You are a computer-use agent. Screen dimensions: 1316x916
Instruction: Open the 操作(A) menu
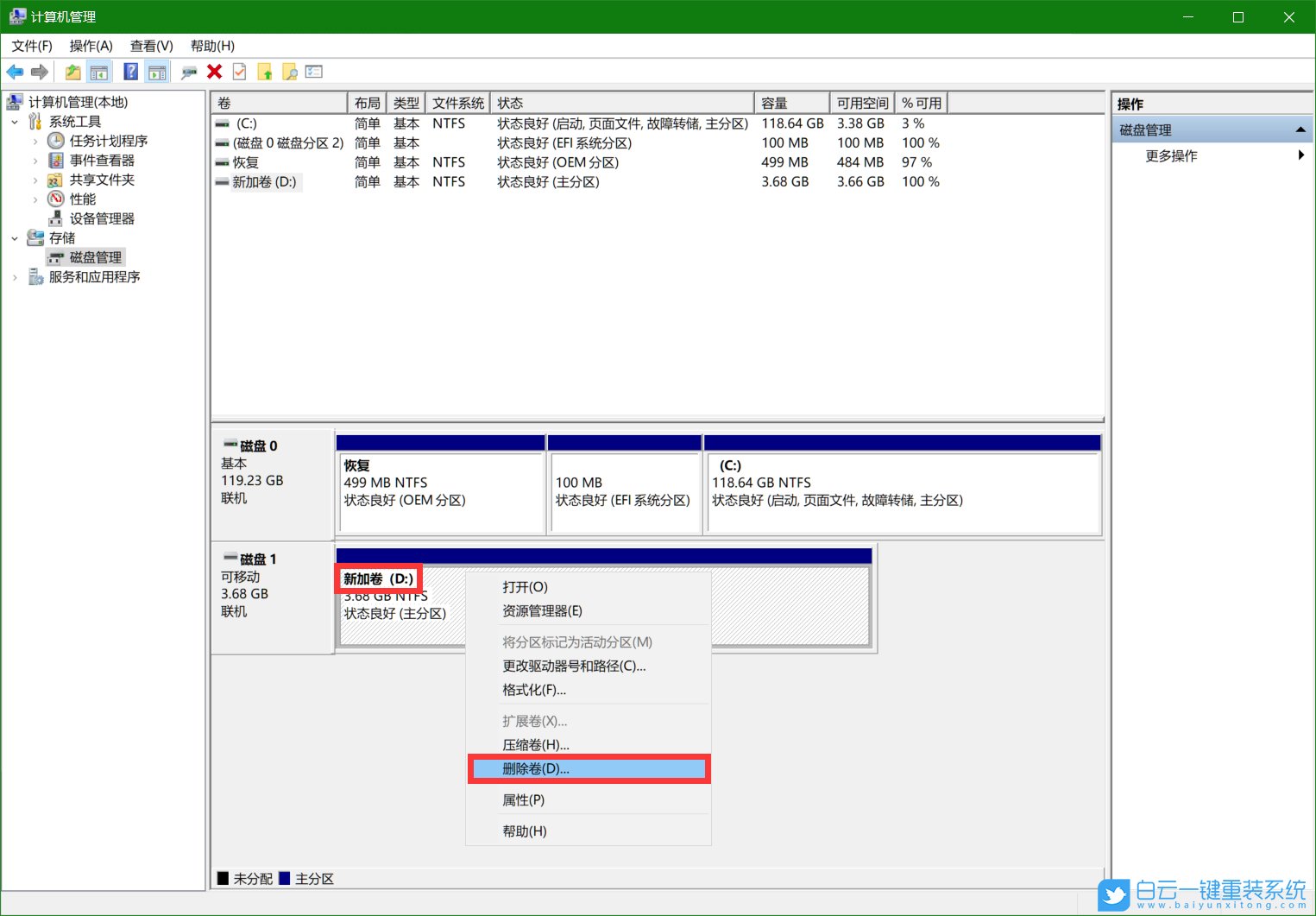tap(91, 46)
